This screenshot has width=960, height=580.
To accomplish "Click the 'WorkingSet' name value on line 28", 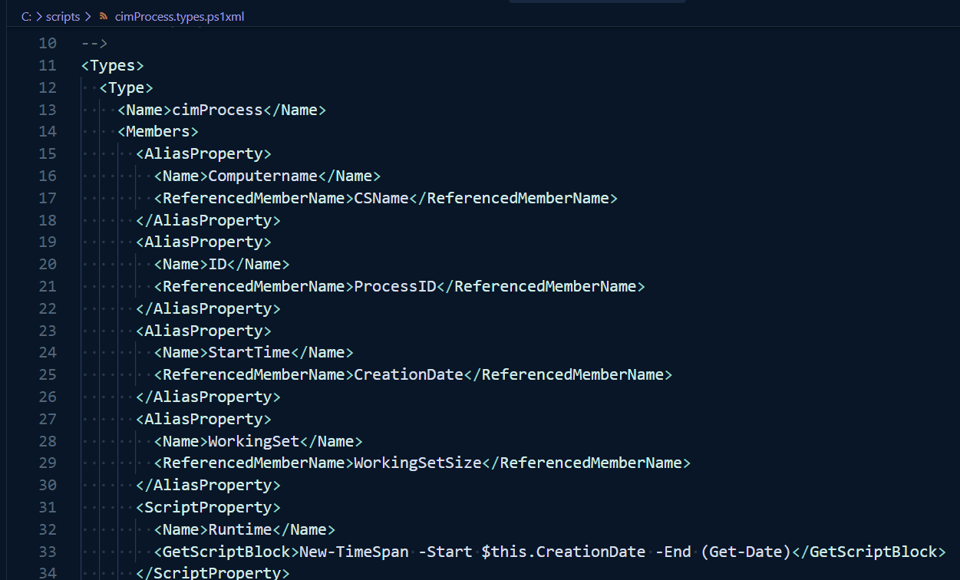I will [253, 442].
